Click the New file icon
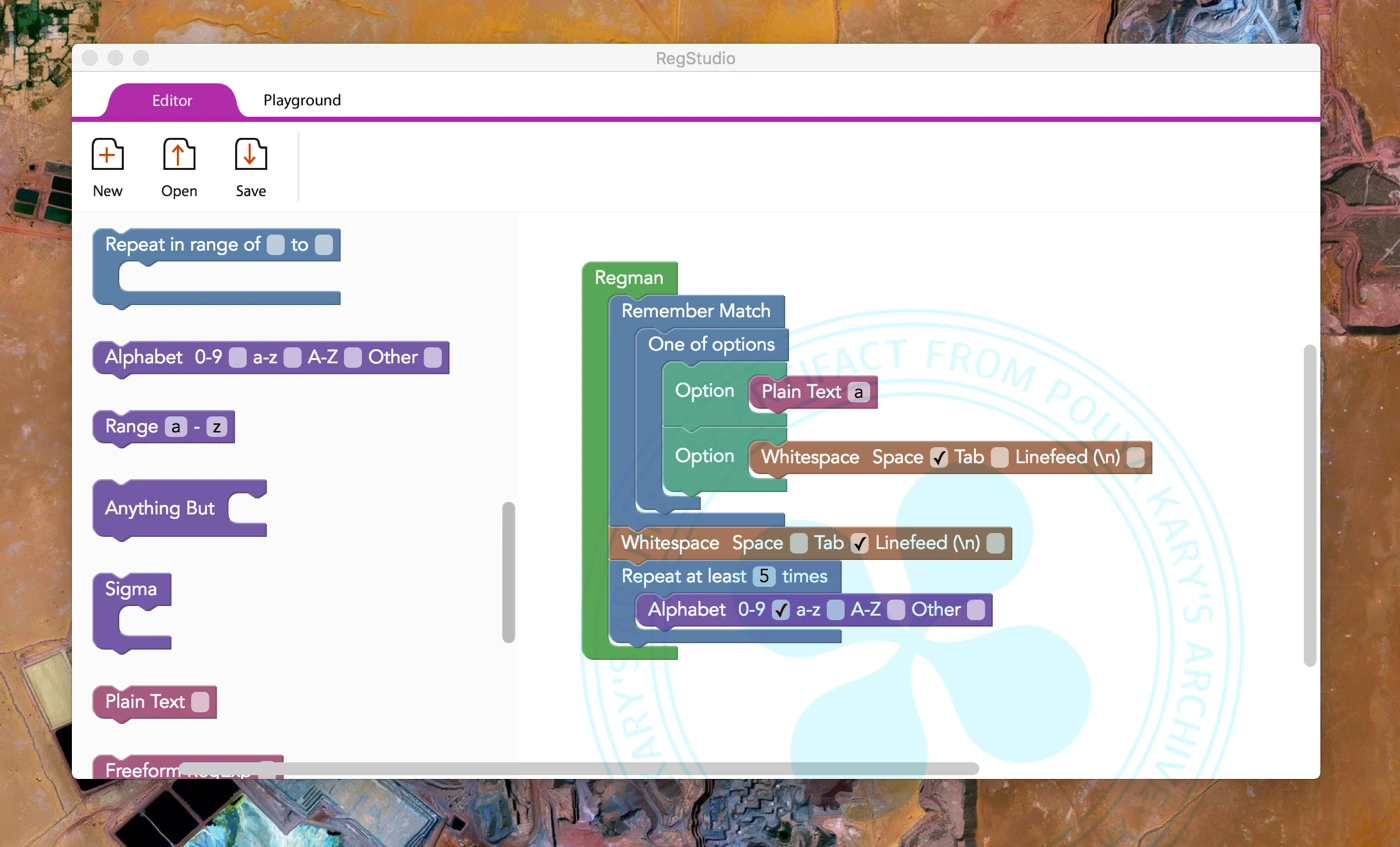The image size is (1400, 847). pyautogui.click(x=107, y=155)
